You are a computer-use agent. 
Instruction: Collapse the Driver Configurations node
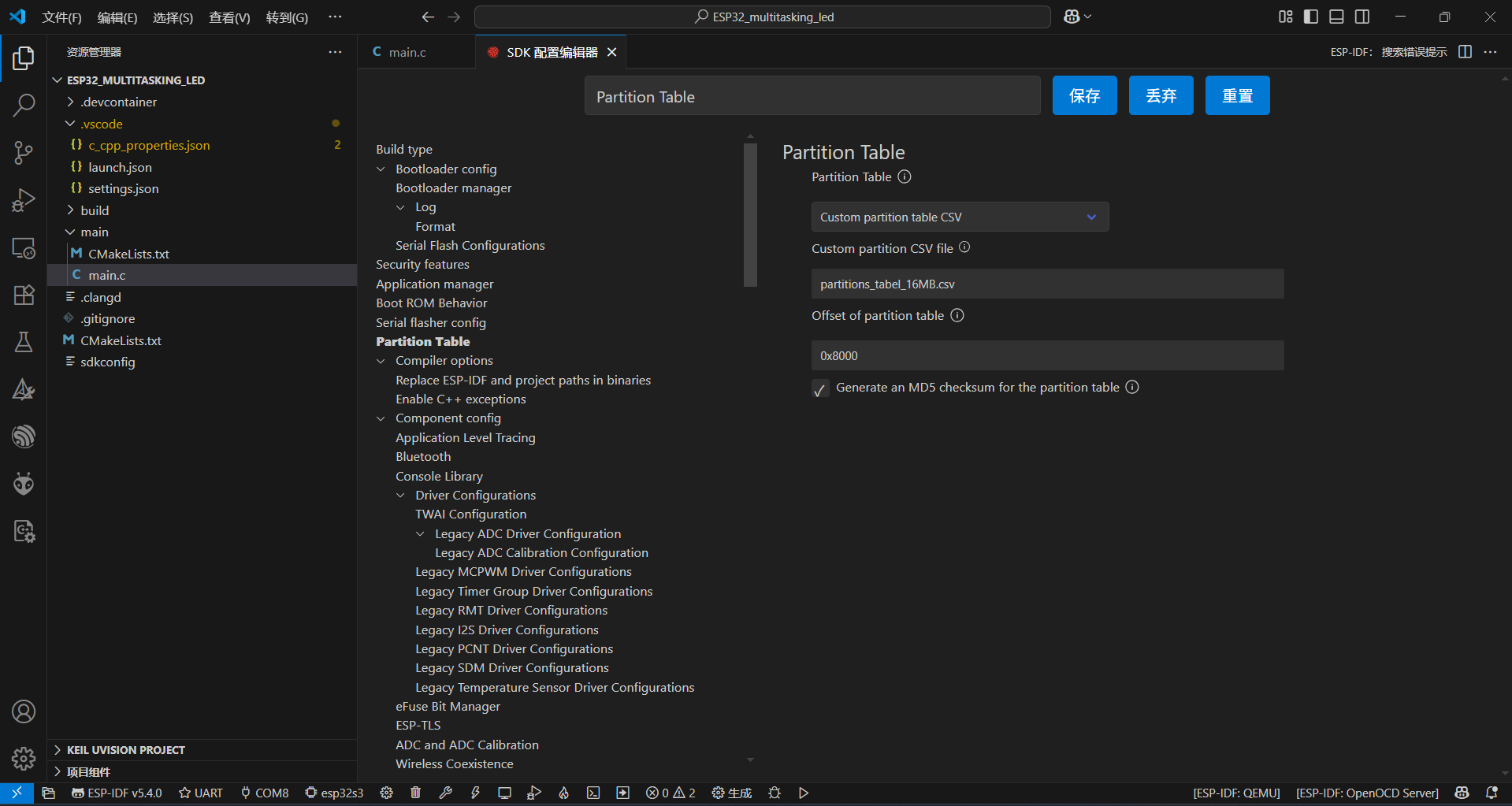click(401, 496)
